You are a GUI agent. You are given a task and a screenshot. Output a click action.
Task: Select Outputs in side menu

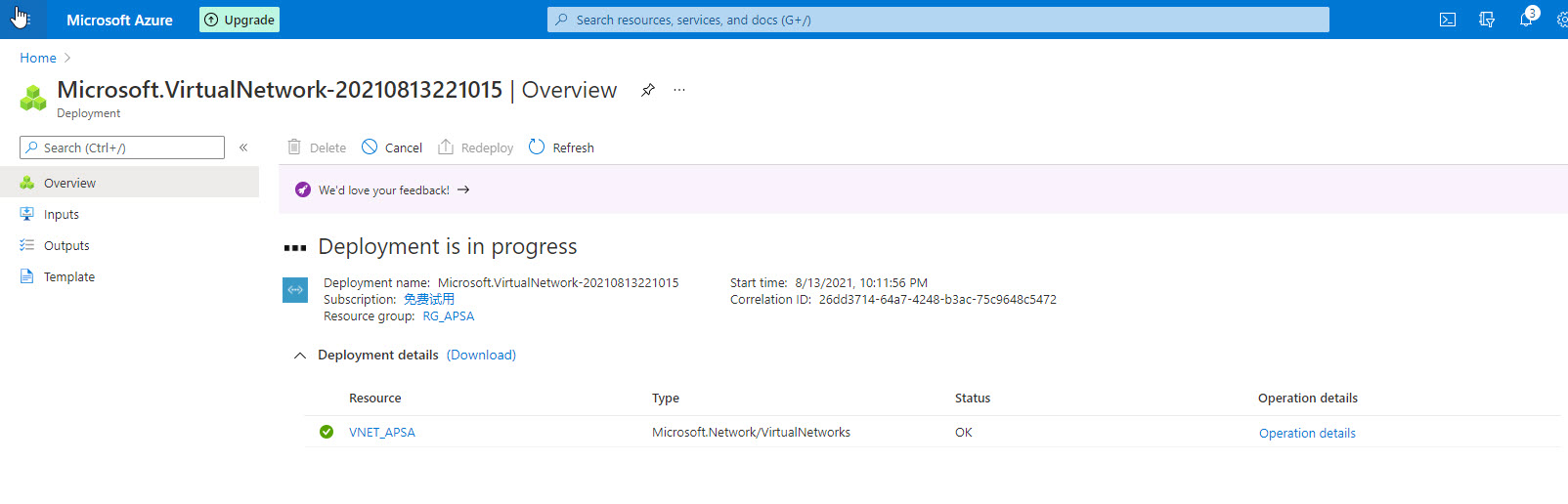coord(129,245)
